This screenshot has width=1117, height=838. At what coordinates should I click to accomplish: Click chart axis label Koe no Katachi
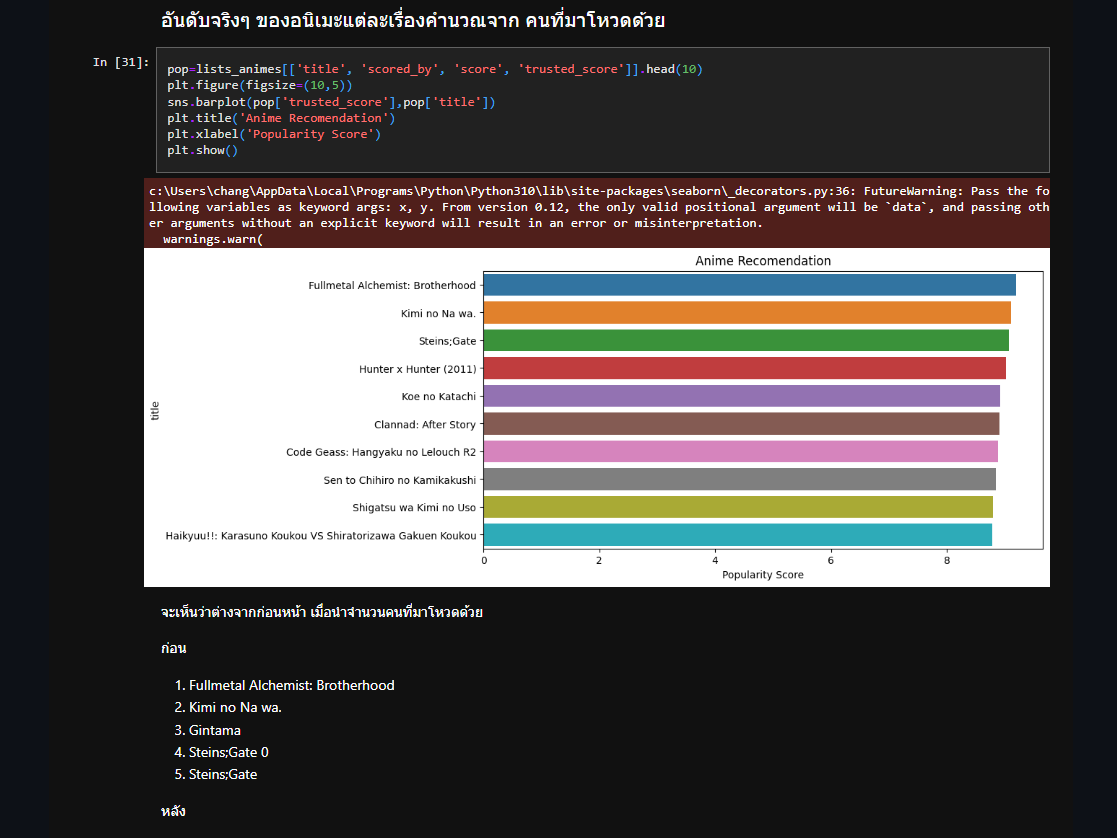tap(439, 396)
